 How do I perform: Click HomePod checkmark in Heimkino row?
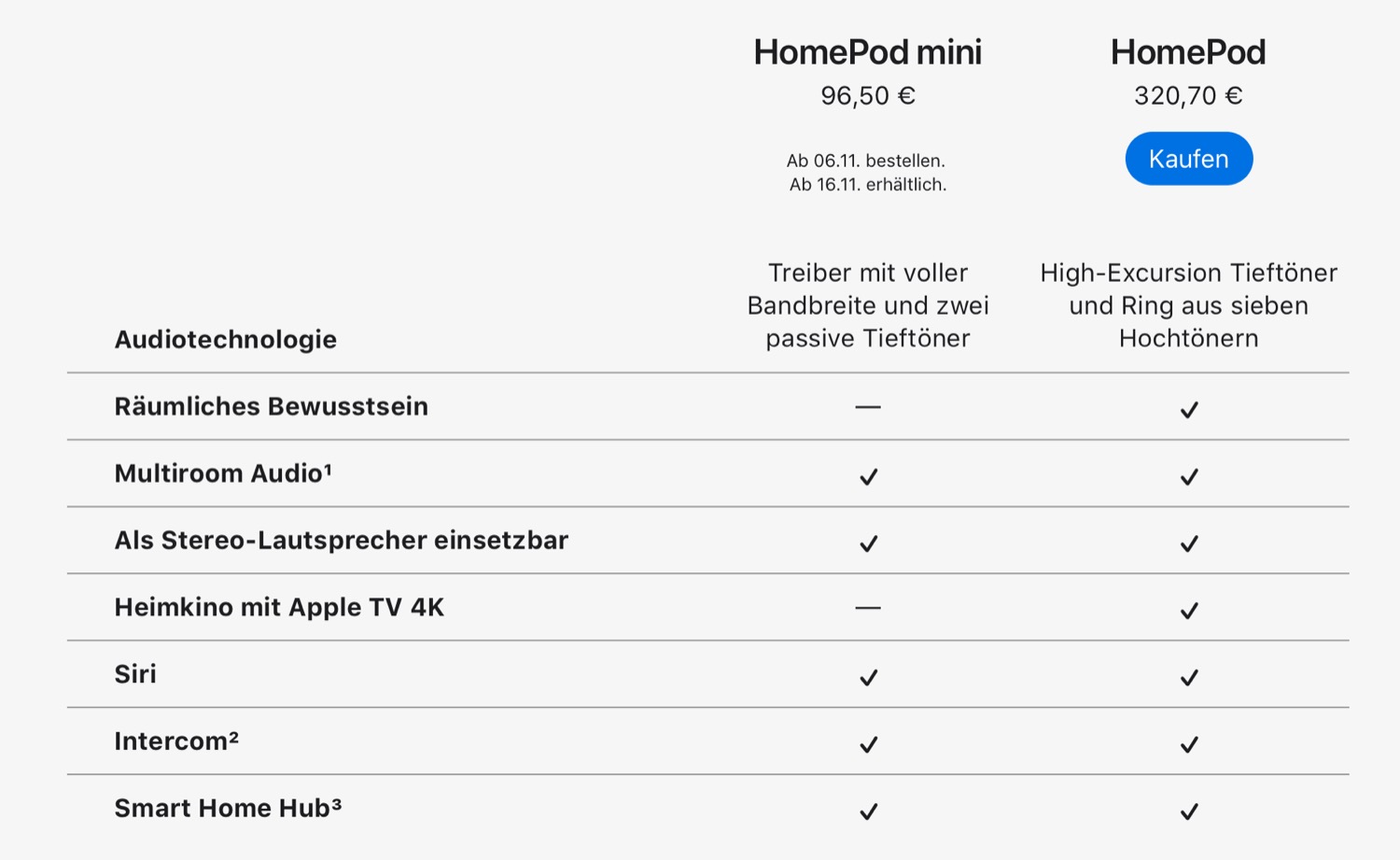pos(1188,611)
